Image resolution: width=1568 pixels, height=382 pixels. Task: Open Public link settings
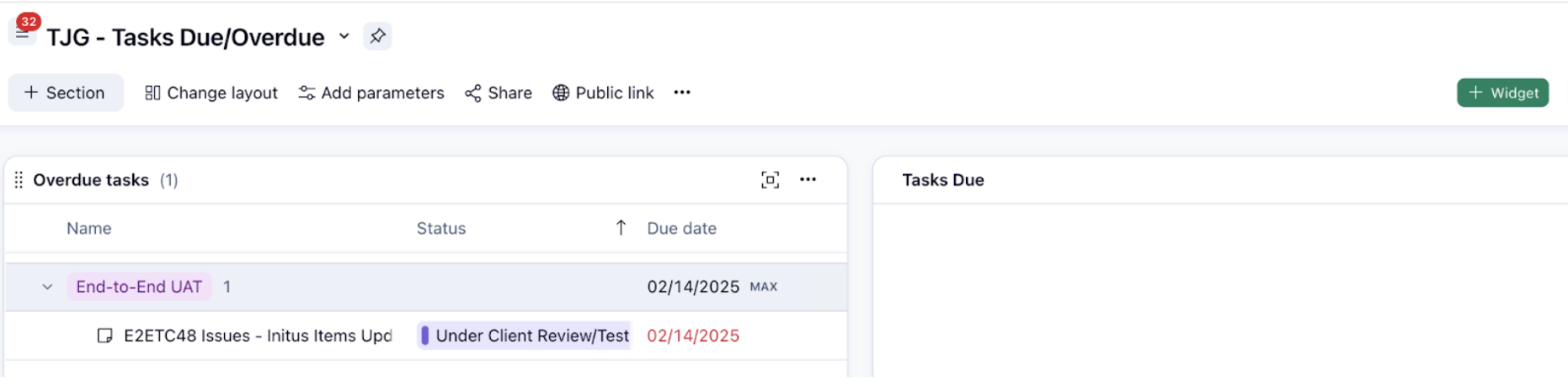pyautogui.click(x=603, y=93)
